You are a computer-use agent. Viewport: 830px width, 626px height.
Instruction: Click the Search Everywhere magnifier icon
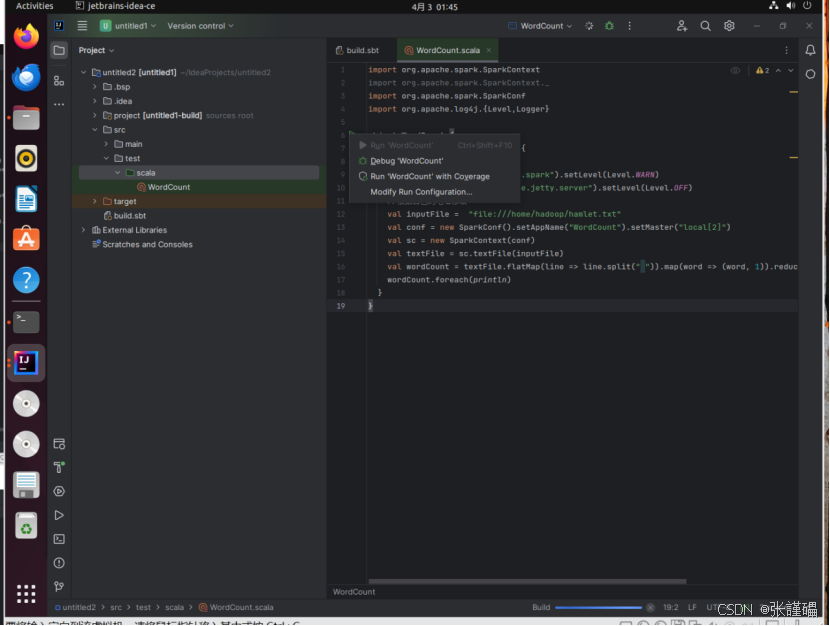pos(705,27)
